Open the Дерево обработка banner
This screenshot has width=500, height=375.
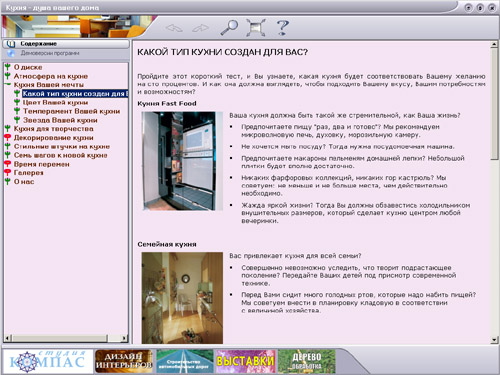point(307,361)
